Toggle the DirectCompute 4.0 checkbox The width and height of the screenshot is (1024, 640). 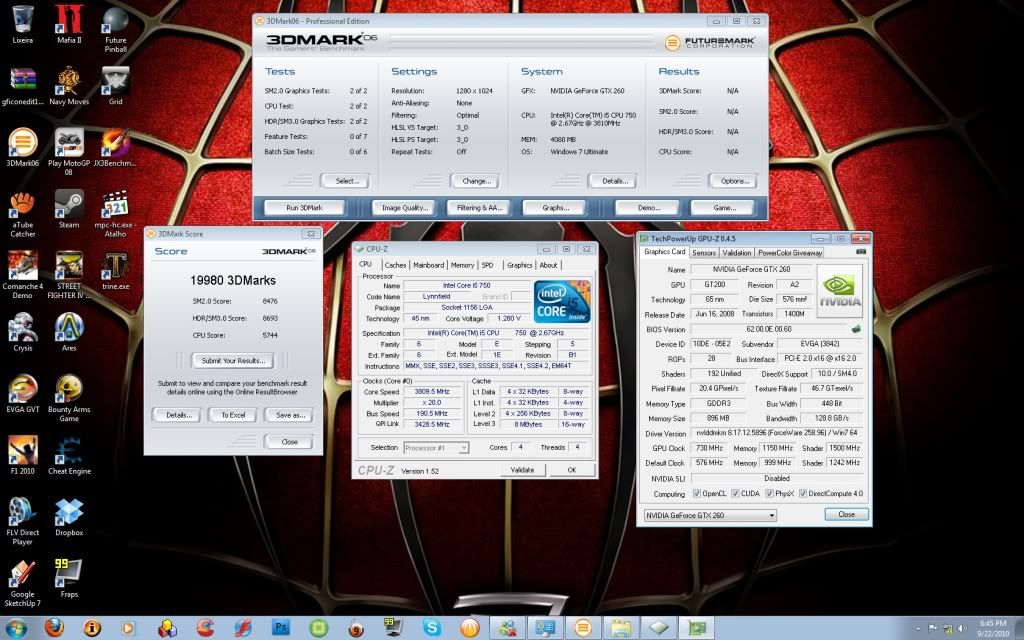pyautogui.click(x=803, y=494)
